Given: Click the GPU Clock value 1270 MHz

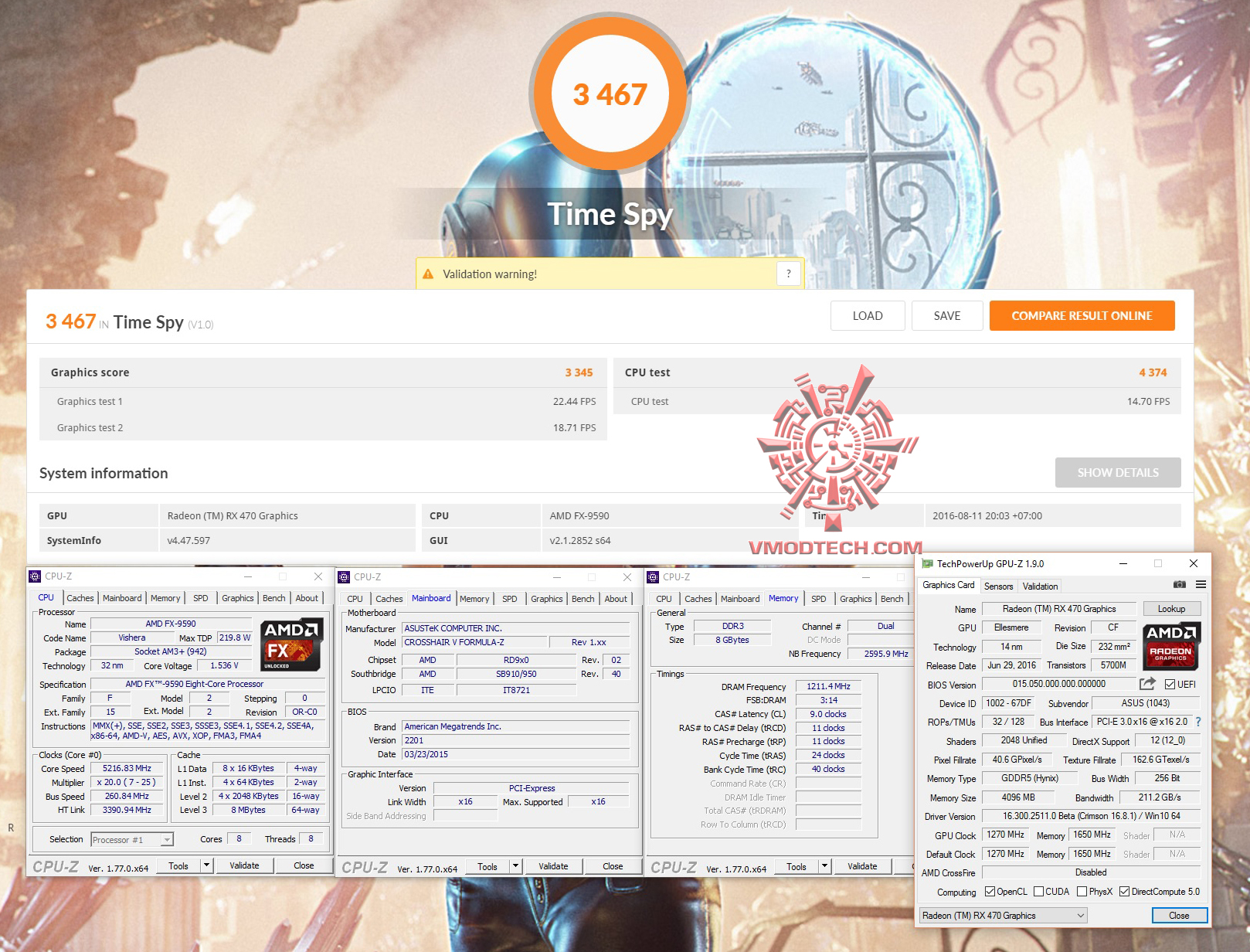Looking at the screenshot, I should click(1006, 835).
